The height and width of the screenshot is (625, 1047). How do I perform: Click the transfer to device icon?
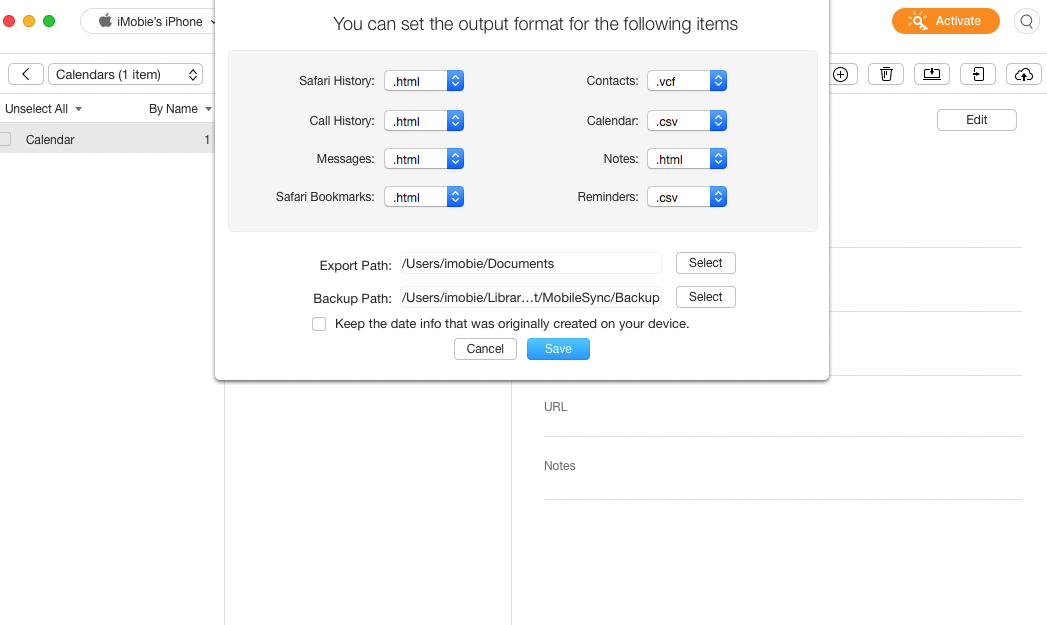tap(978, 74)
